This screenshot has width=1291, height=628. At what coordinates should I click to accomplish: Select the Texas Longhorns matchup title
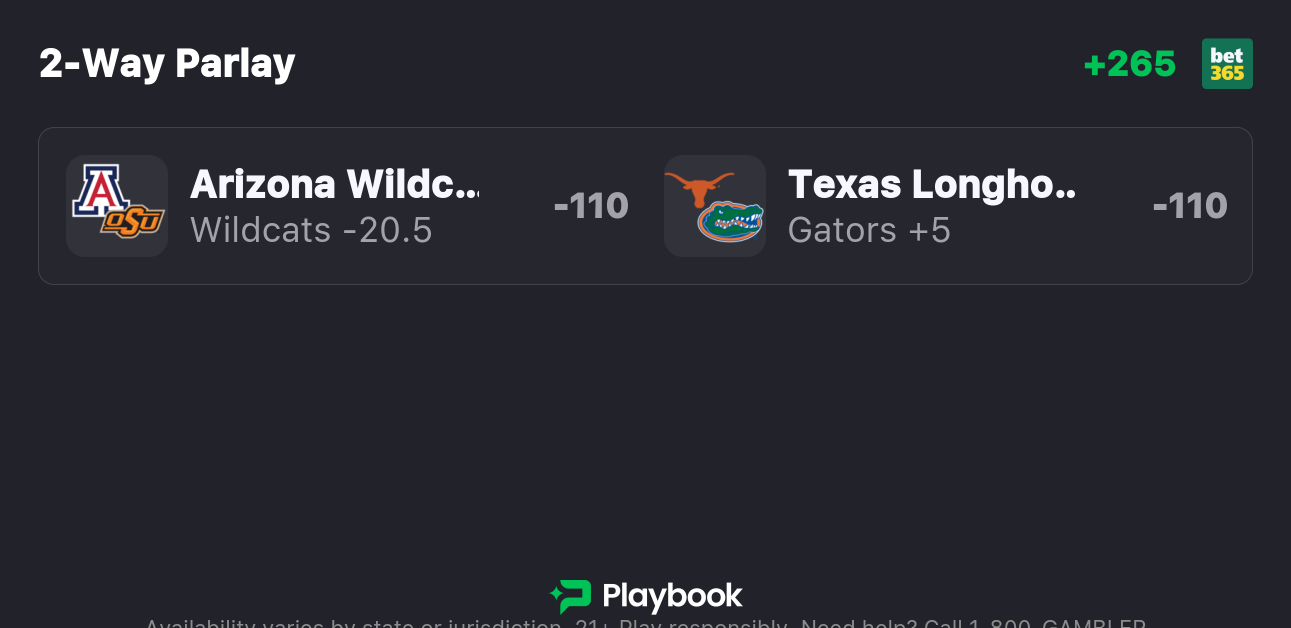click(x=931, y=184)
